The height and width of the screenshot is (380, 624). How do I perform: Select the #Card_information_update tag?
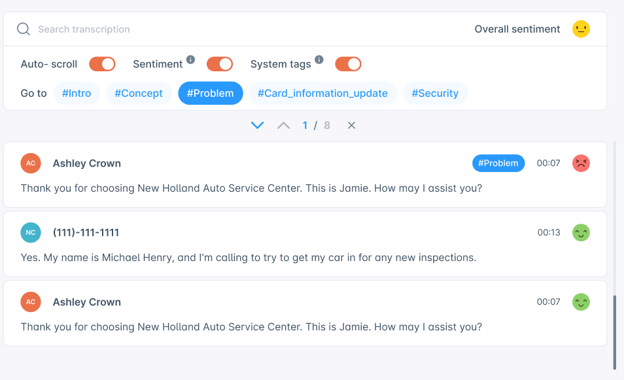click(x=323, y=93)
